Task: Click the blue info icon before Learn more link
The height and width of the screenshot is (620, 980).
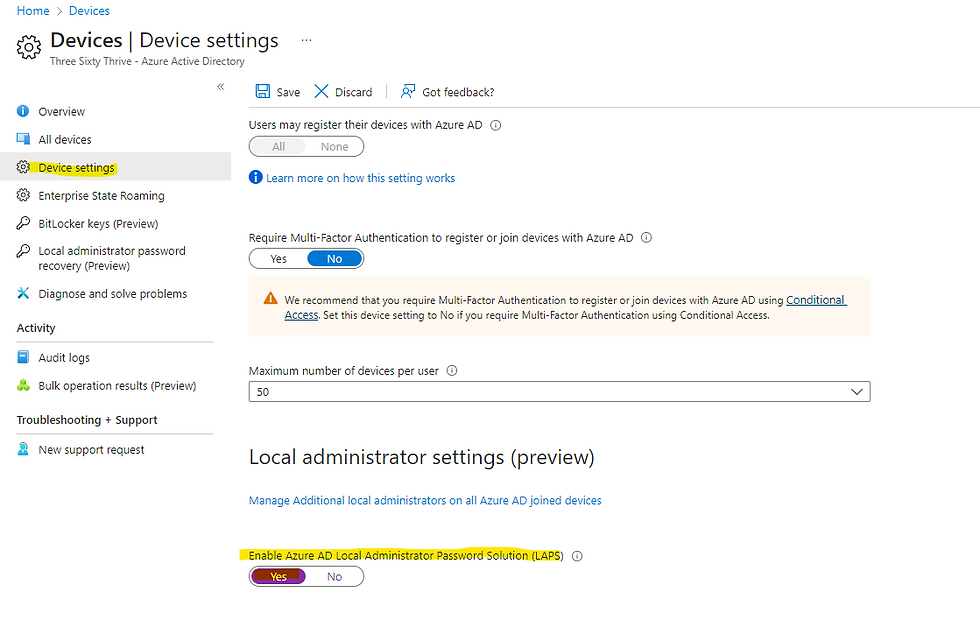Action: pos(256,178)
